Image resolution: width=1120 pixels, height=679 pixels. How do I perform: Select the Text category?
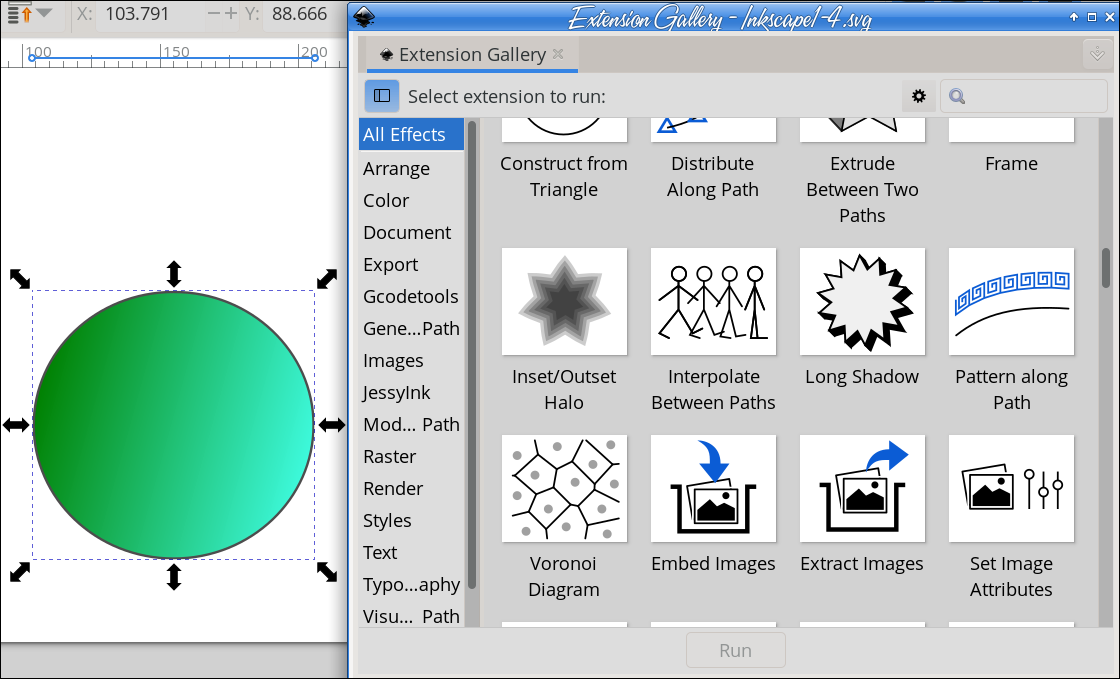coord(411,553)
